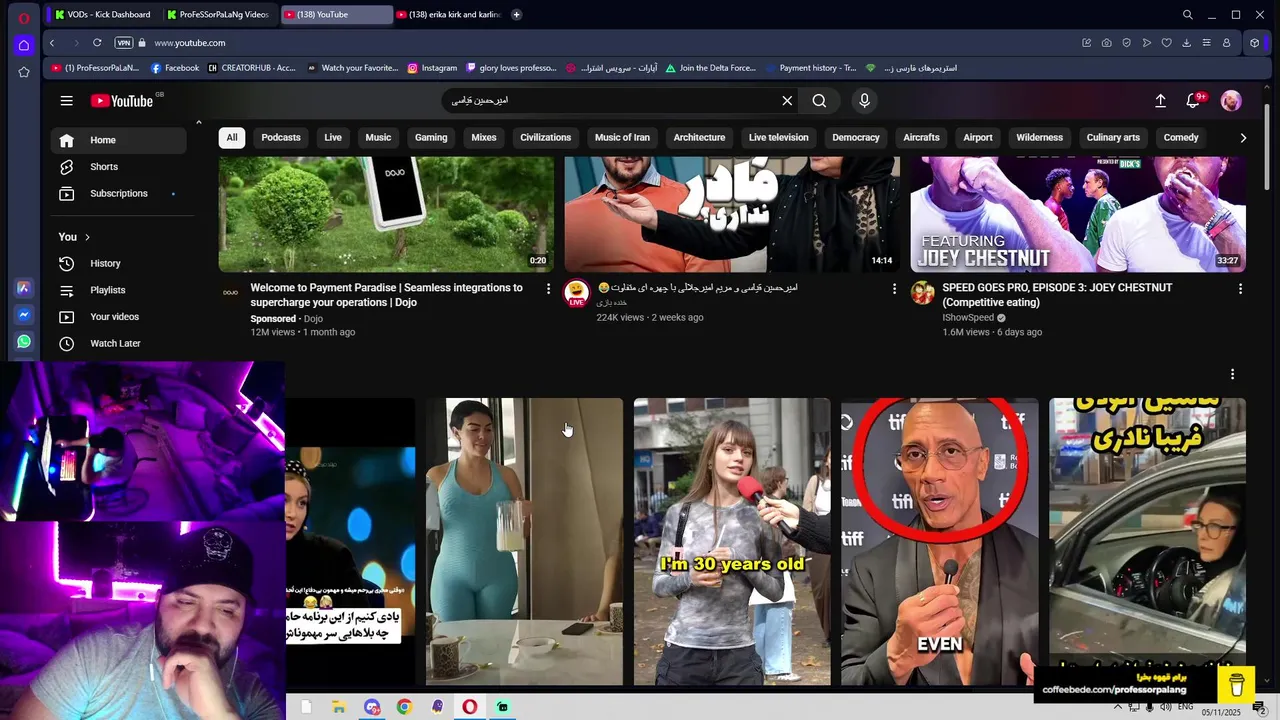The image size is (1280, 720).
Task: Clear the YouTube search box text
Action: click(x=787, y=101)
